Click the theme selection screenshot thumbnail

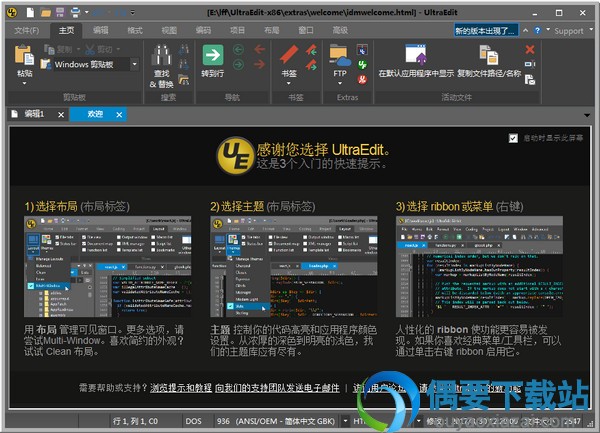click(x=293, y=267)
